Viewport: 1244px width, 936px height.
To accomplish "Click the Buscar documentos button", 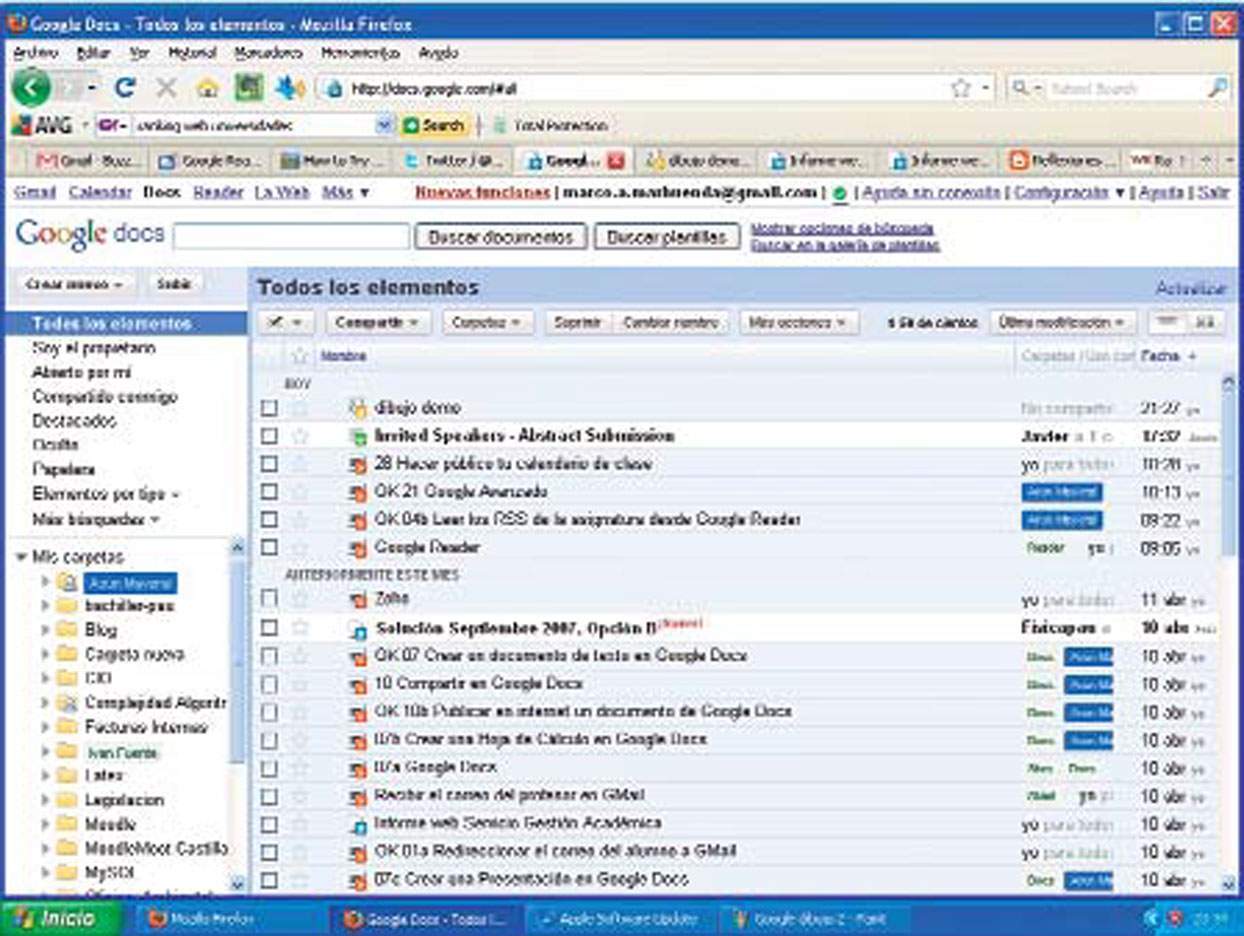I will (x=501, y=237).
